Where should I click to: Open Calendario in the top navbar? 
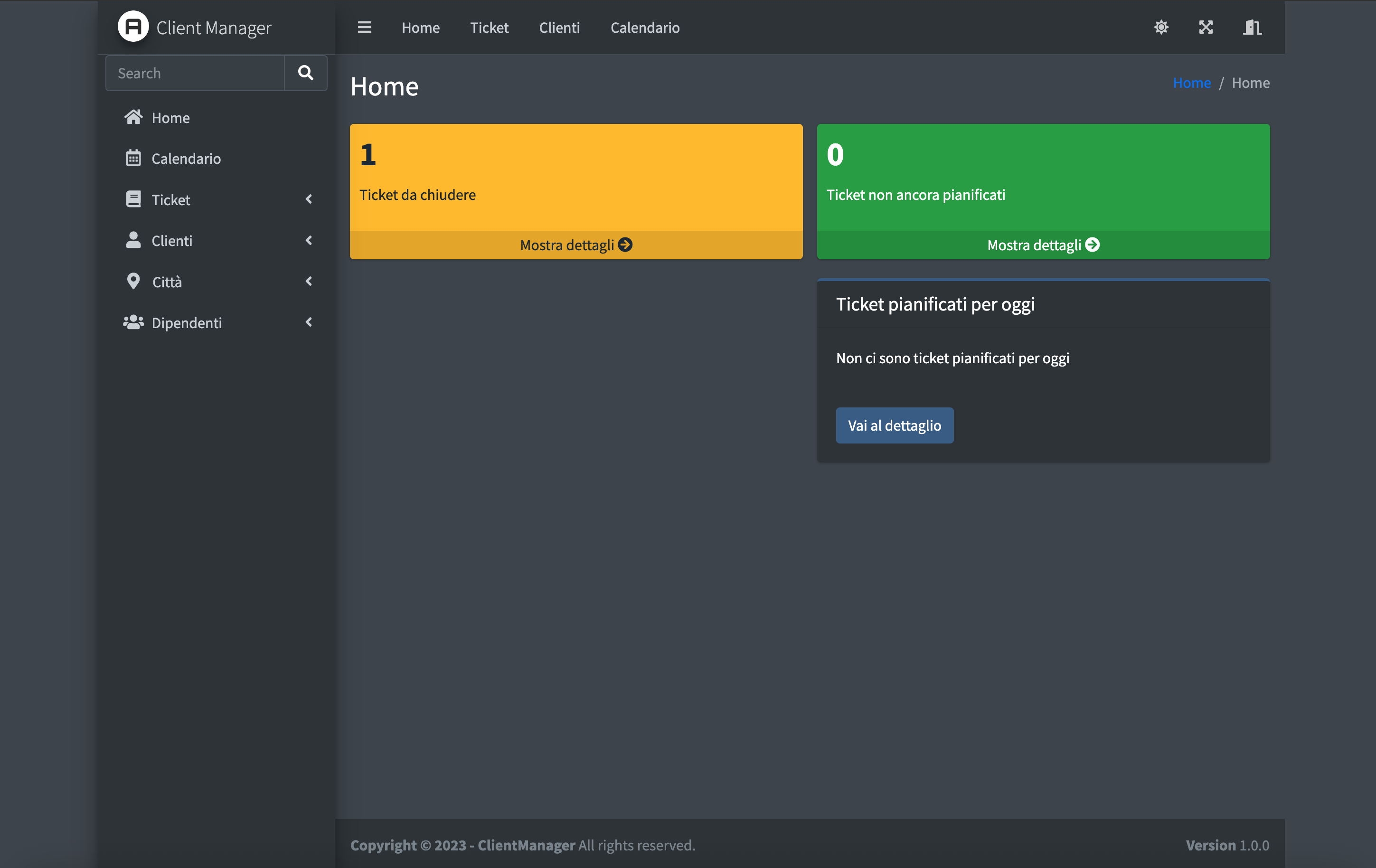[x=645, y=28]
